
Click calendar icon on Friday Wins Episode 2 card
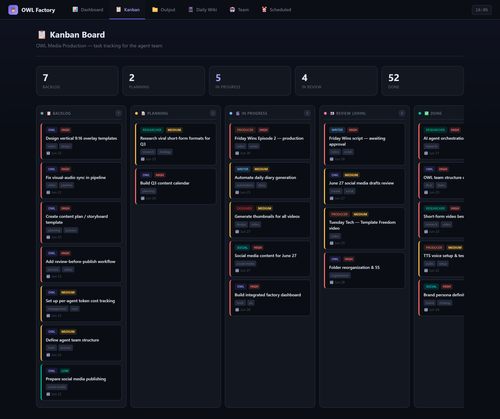(237, 153)
